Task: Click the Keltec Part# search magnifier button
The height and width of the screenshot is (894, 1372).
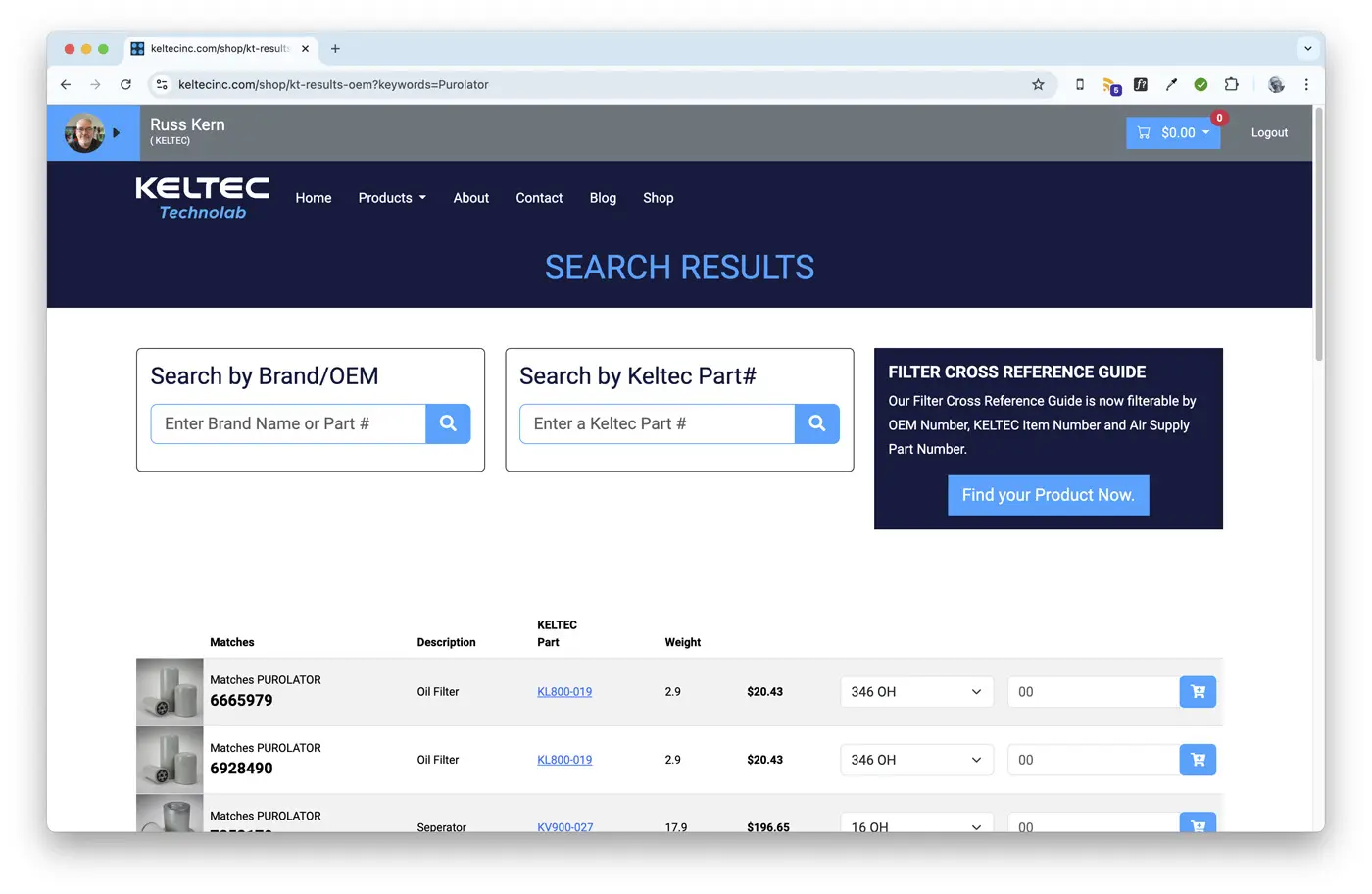Action: 816,423
